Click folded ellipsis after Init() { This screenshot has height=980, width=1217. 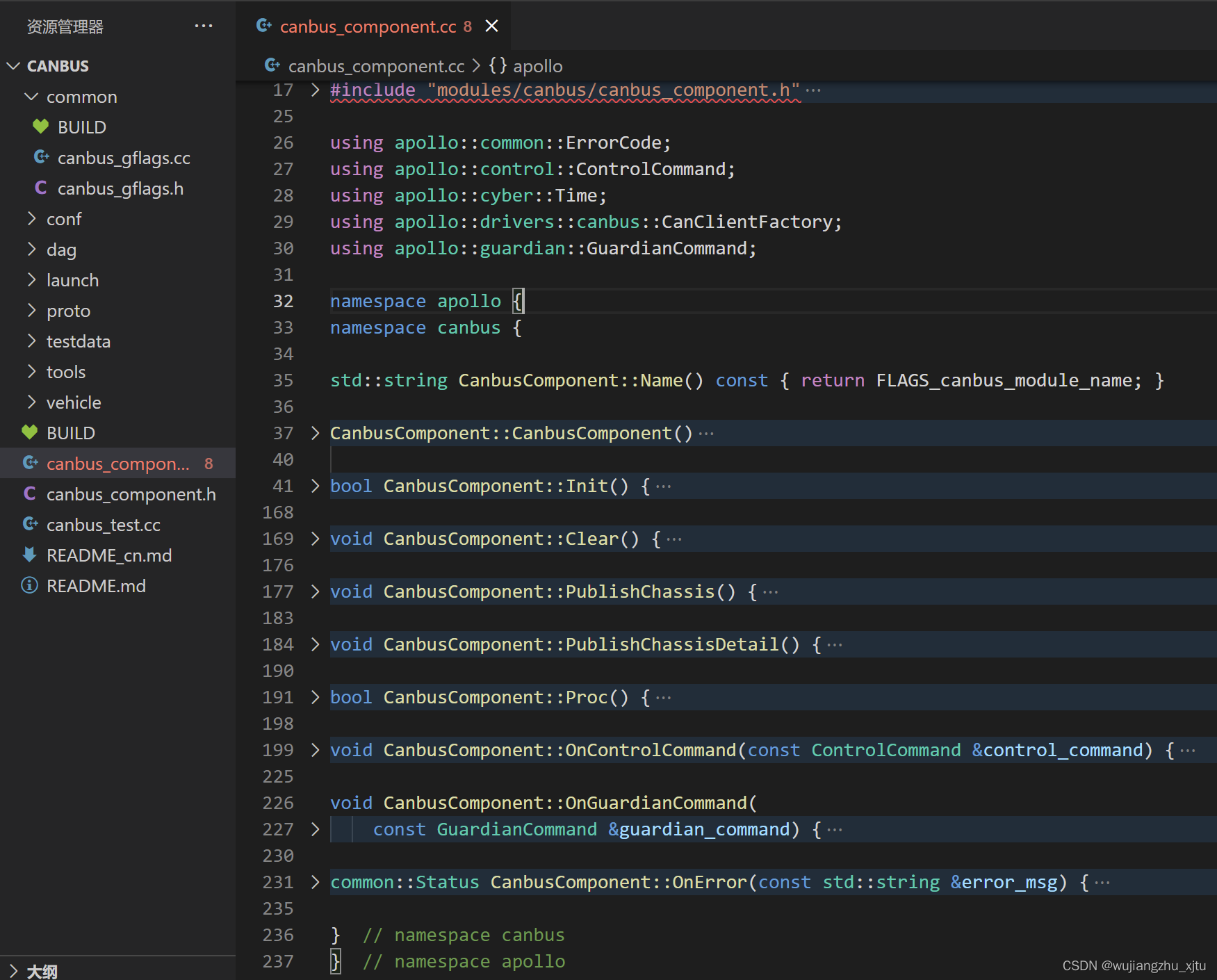[x=664, y=487]
